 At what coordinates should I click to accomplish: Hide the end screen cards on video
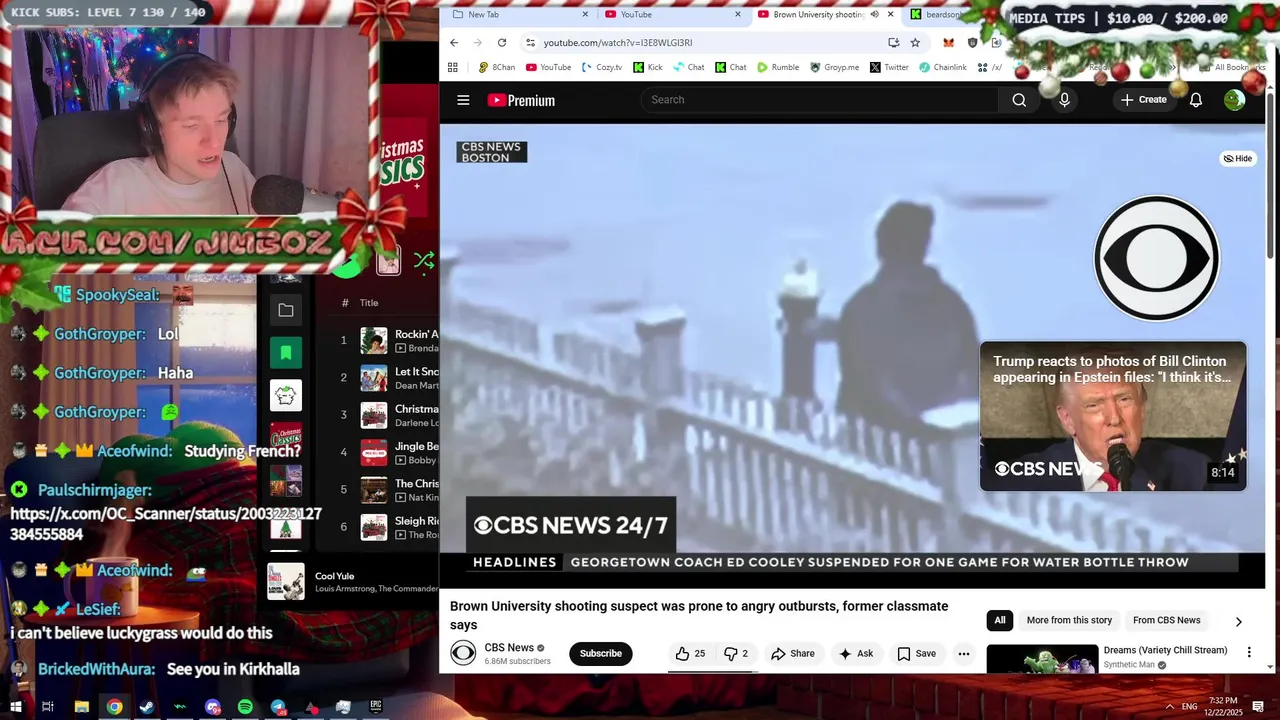tap(1238, 158)
